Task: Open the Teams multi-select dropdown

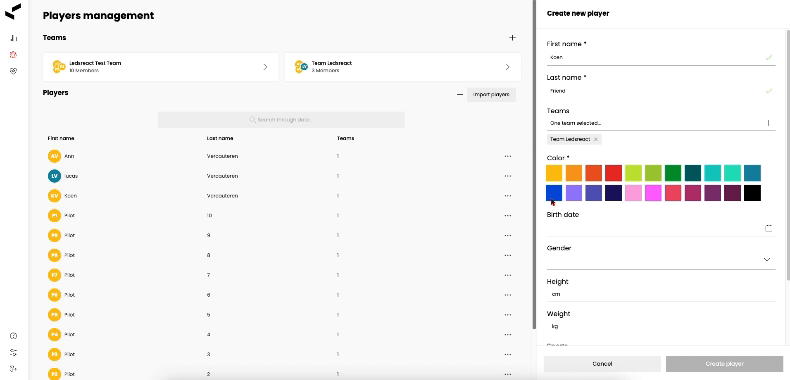Action: click(x=661, y=123)
